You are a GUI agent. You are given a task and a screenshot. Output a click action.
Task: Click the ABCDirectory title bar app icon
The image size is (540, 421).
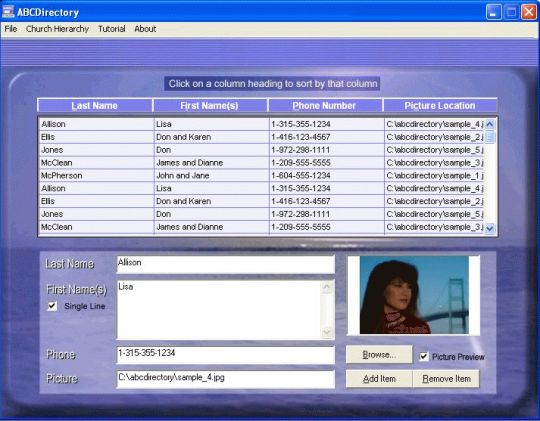[x=8, y=12]
